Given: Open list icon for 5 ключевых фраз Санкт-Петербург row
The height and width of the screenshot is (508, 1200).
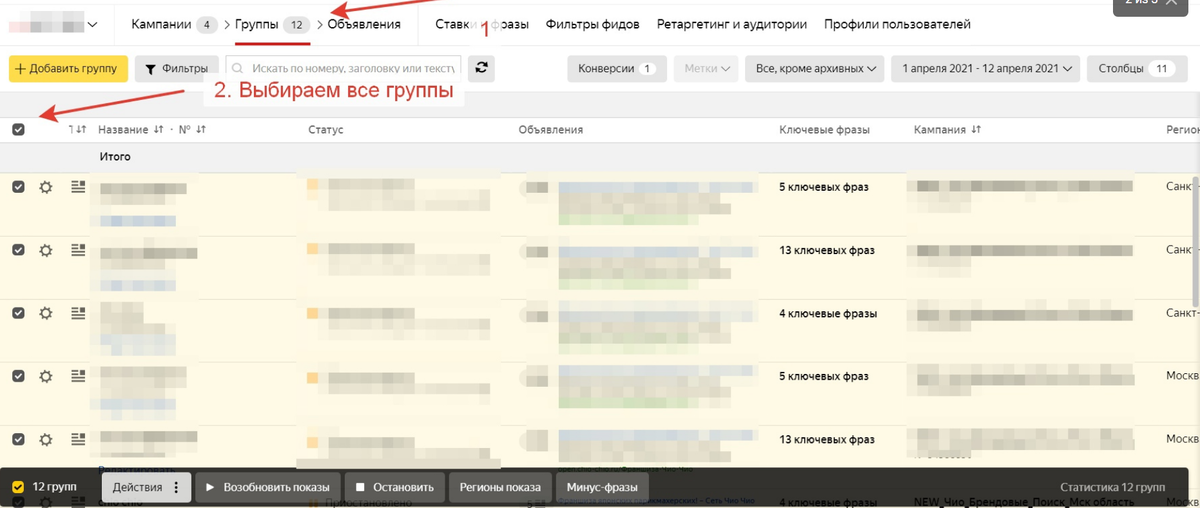Looking at the screenshot, I should tap(79, 187).
